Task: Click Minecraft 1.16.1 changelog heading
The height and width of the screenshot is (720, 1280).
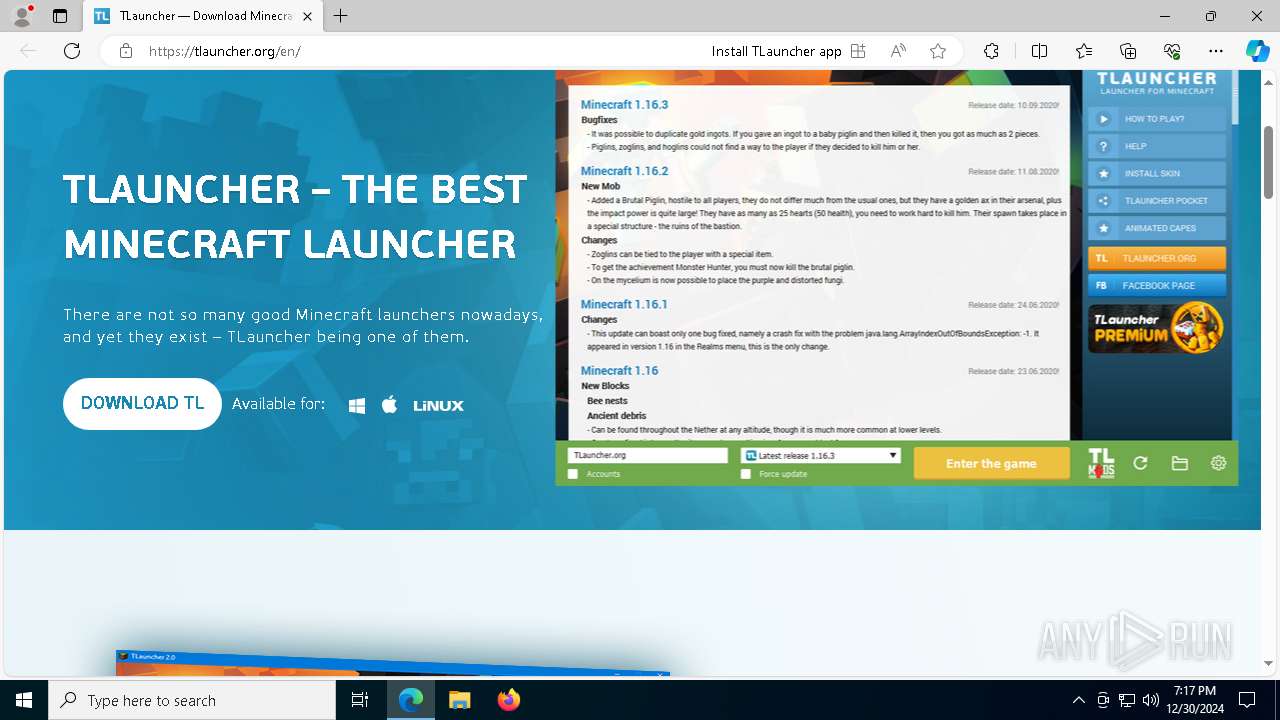Action: [624, 304]
